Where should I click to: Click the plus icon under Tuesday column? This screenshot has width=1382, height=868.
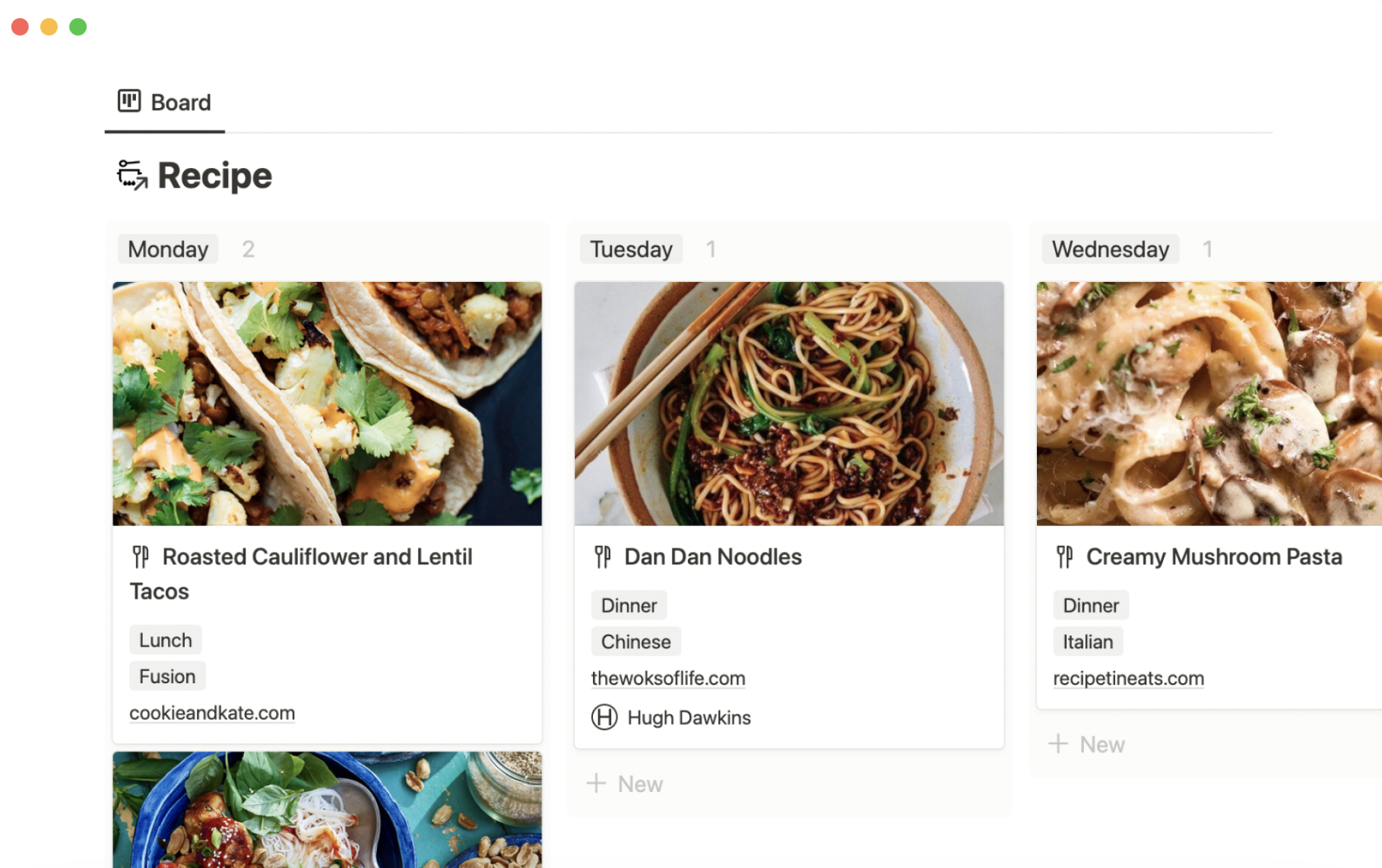click(597, 784)
